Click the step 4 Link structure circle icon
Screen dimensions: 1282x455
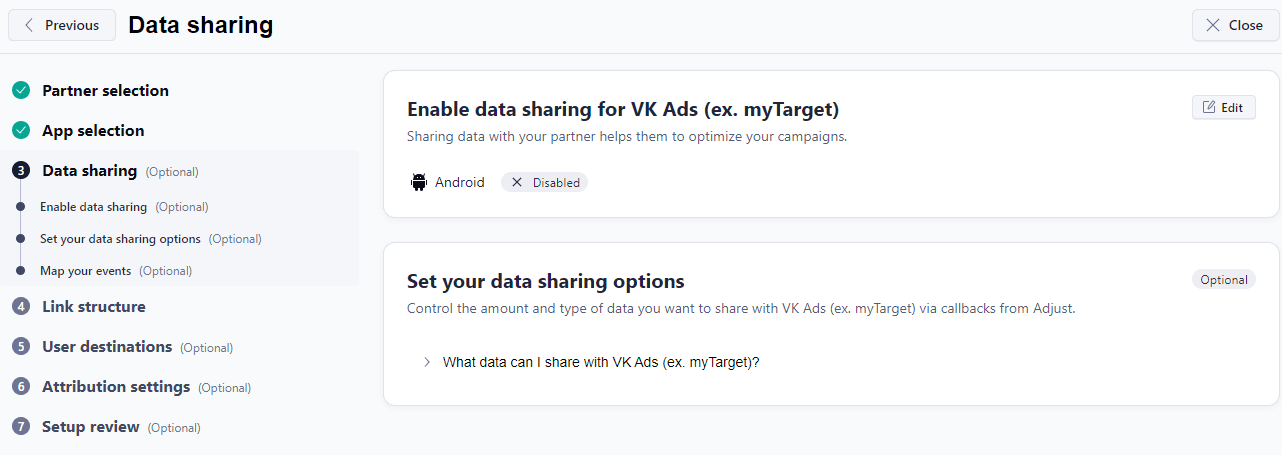21,307
